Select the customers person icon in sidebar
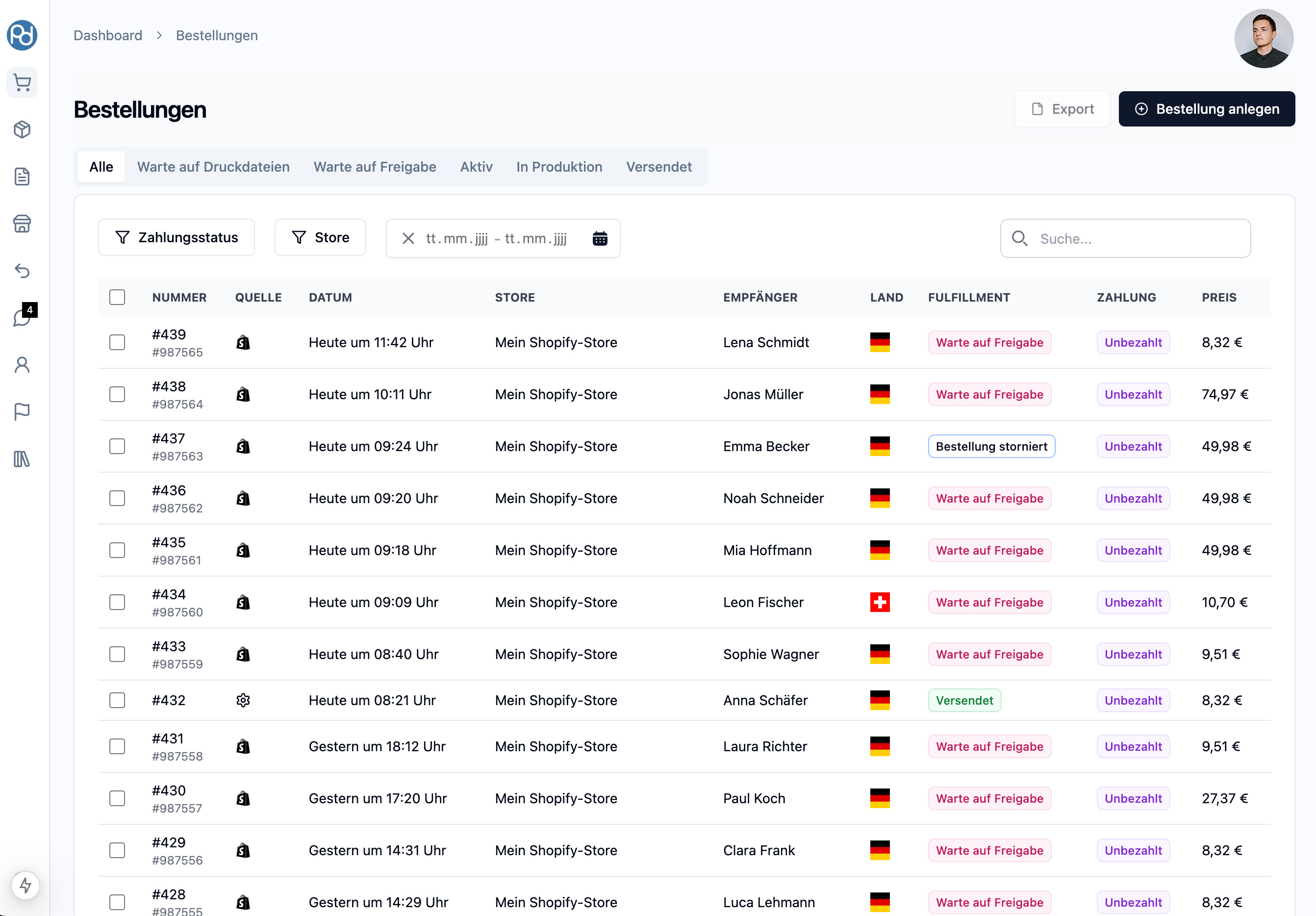1316x916 pixels. pos(22,364)
